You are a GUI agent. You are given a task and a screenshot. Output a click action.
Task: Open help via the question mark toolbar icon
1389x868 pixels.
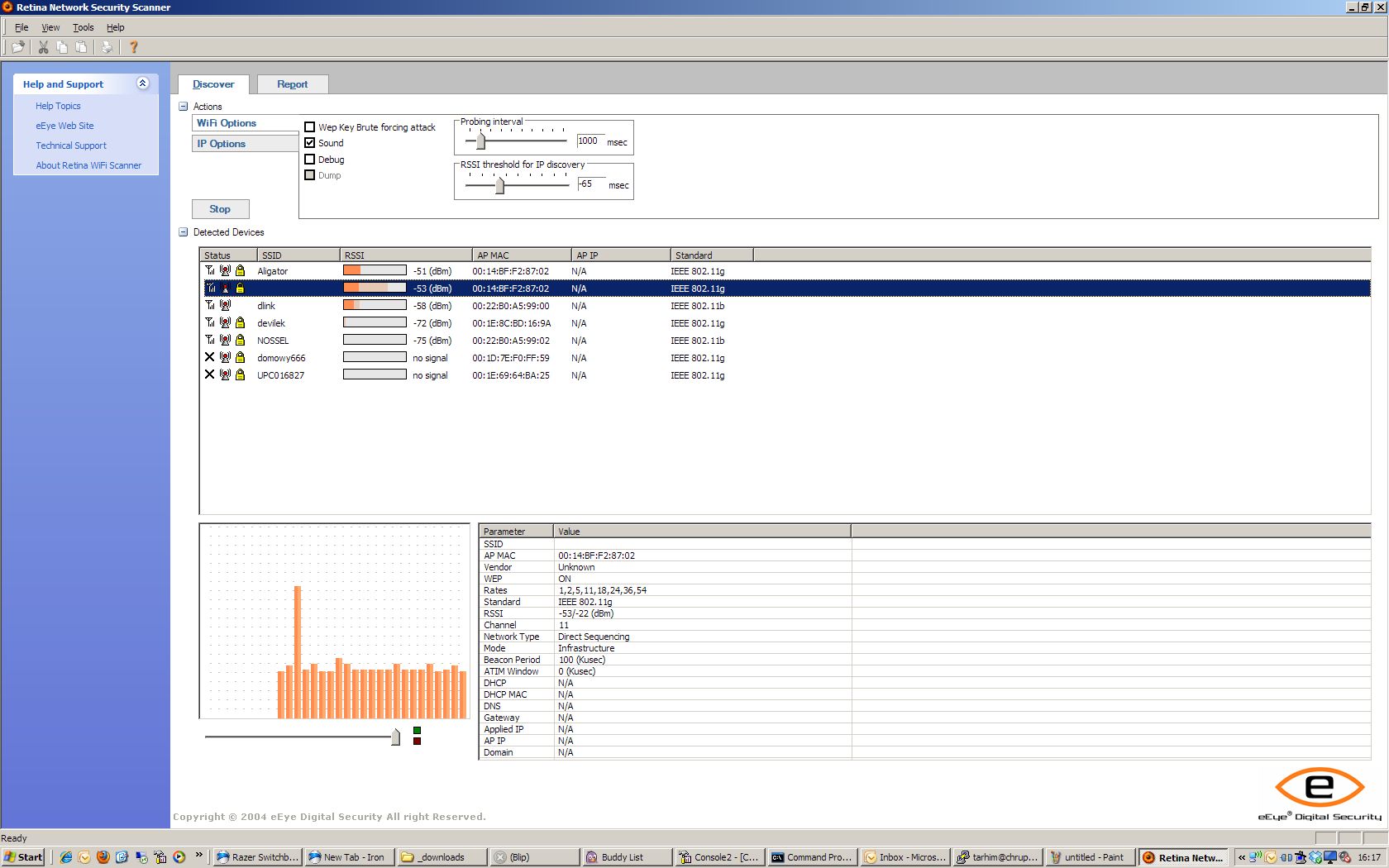tap(133, 47)
